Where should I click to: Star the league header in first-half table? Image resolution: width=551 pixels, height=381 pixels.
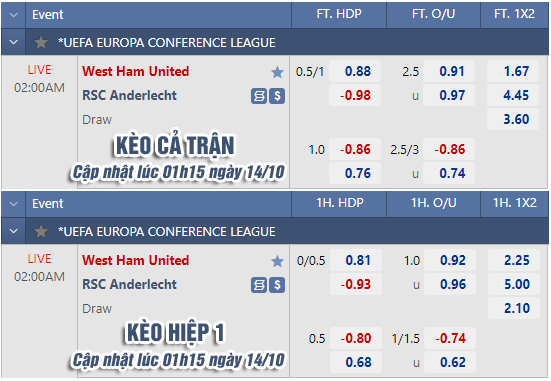[41, 232]
